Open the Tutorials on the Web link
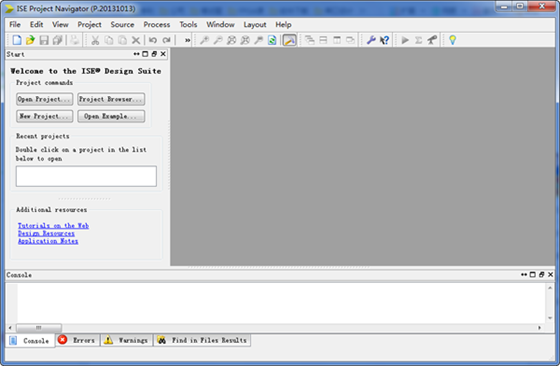 point(53,226)
